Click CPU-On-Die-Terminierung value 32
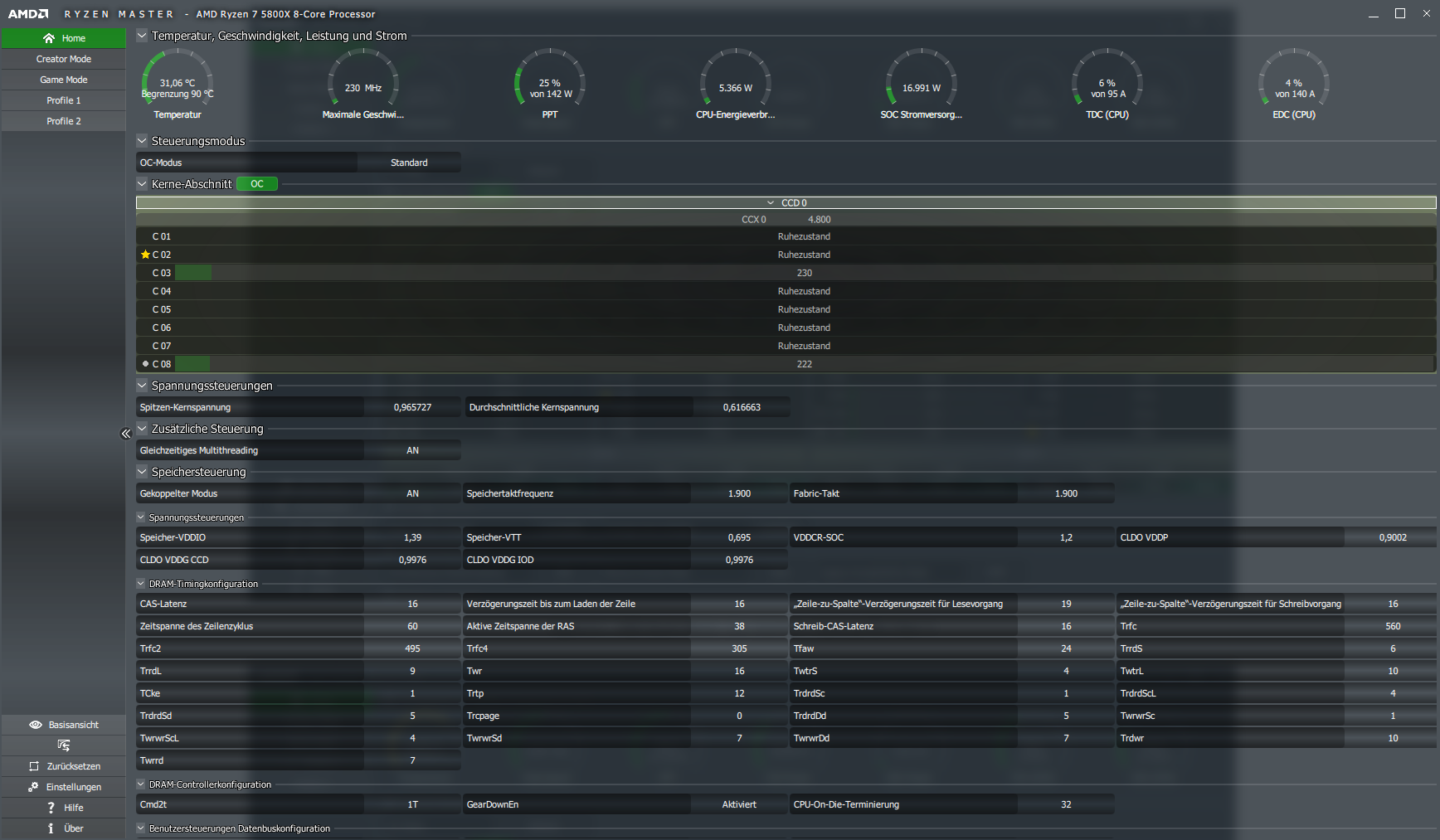This screenshot has height=840, width=1440. tap(1066, 804)
